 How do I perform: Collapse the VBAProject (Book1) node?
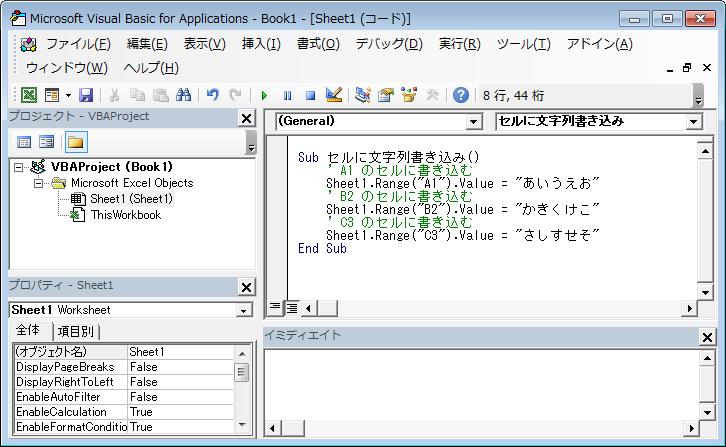coord(19,167)
